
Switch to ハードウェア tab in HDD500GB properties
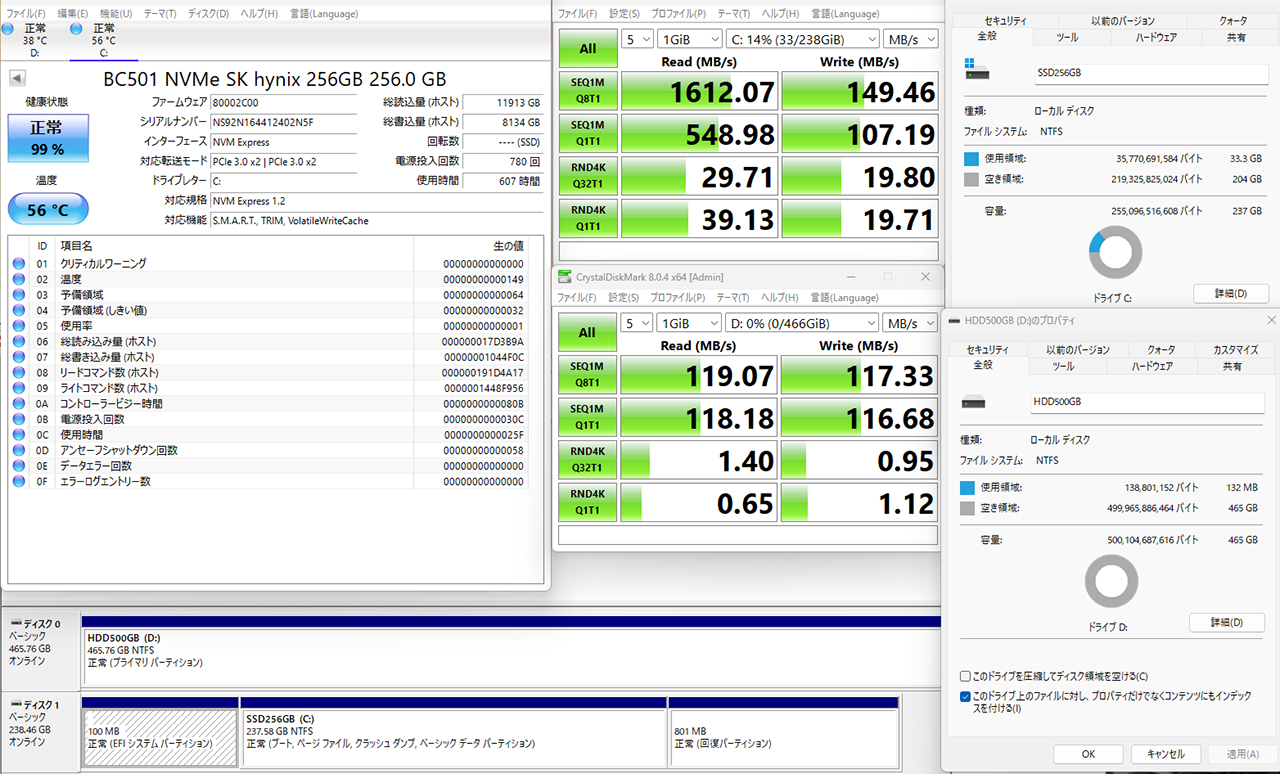point(1152,367)
